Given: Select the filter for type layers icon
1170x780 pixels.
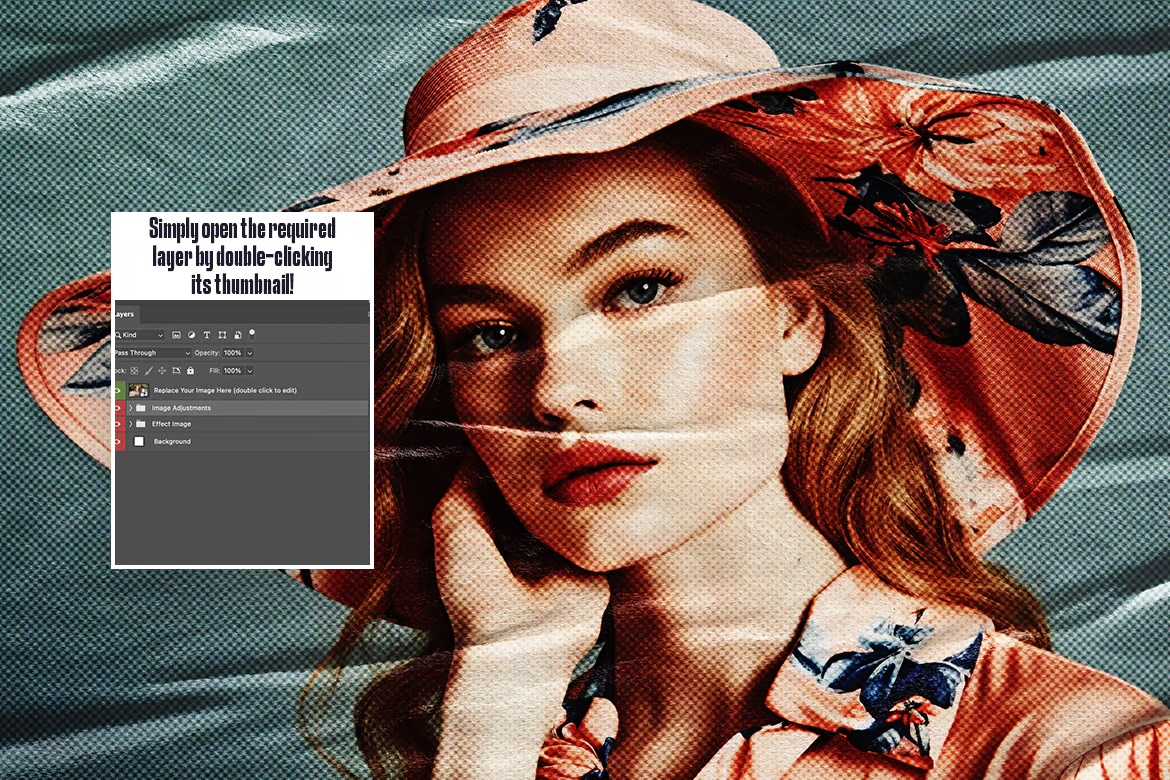Looking at the screenshot, I should click(x=207, y=335).
